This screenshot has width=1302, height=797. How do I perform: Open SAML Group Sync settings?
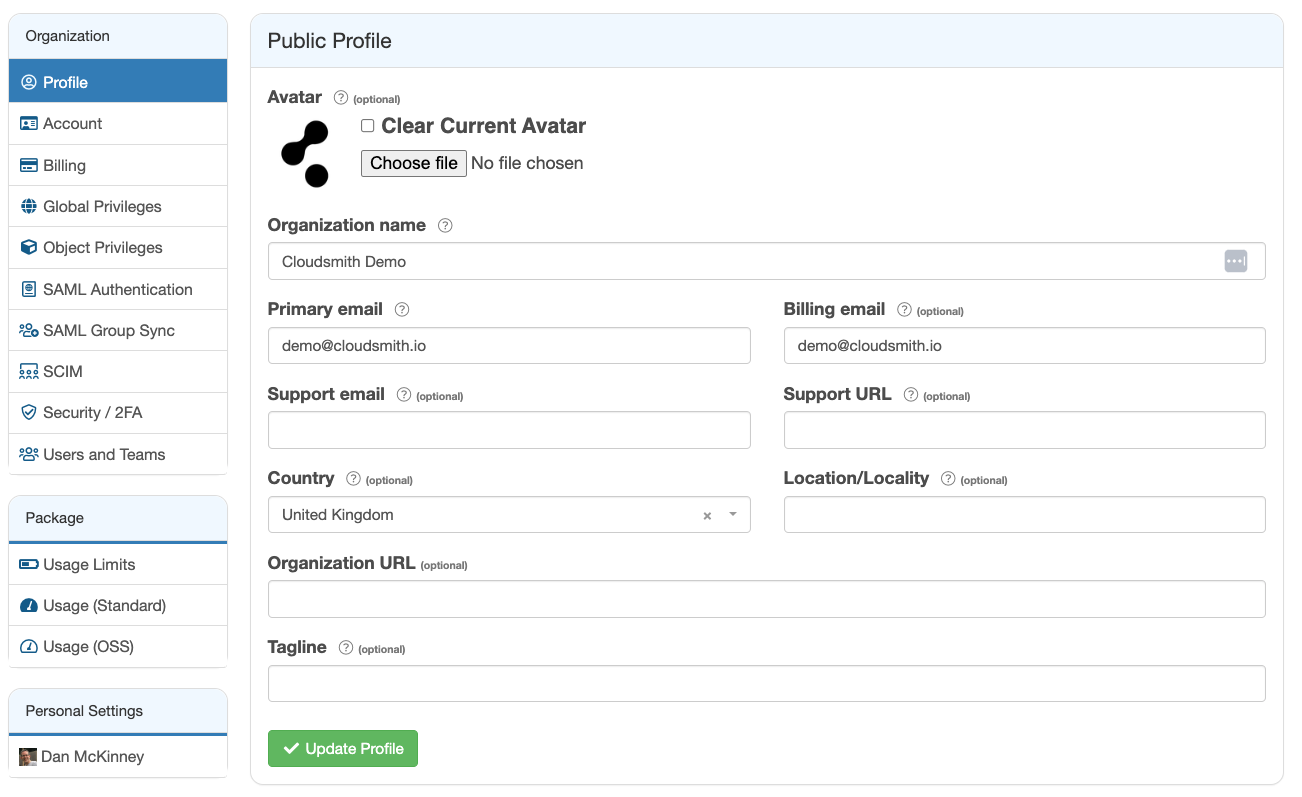click(x=118, y=331)
